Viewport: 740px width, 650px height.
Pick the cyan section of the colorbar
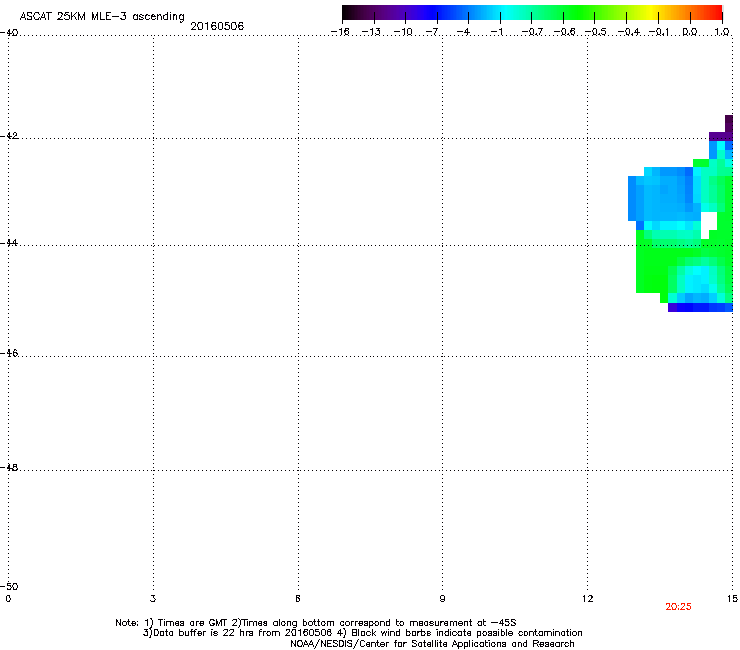(507, 12)
